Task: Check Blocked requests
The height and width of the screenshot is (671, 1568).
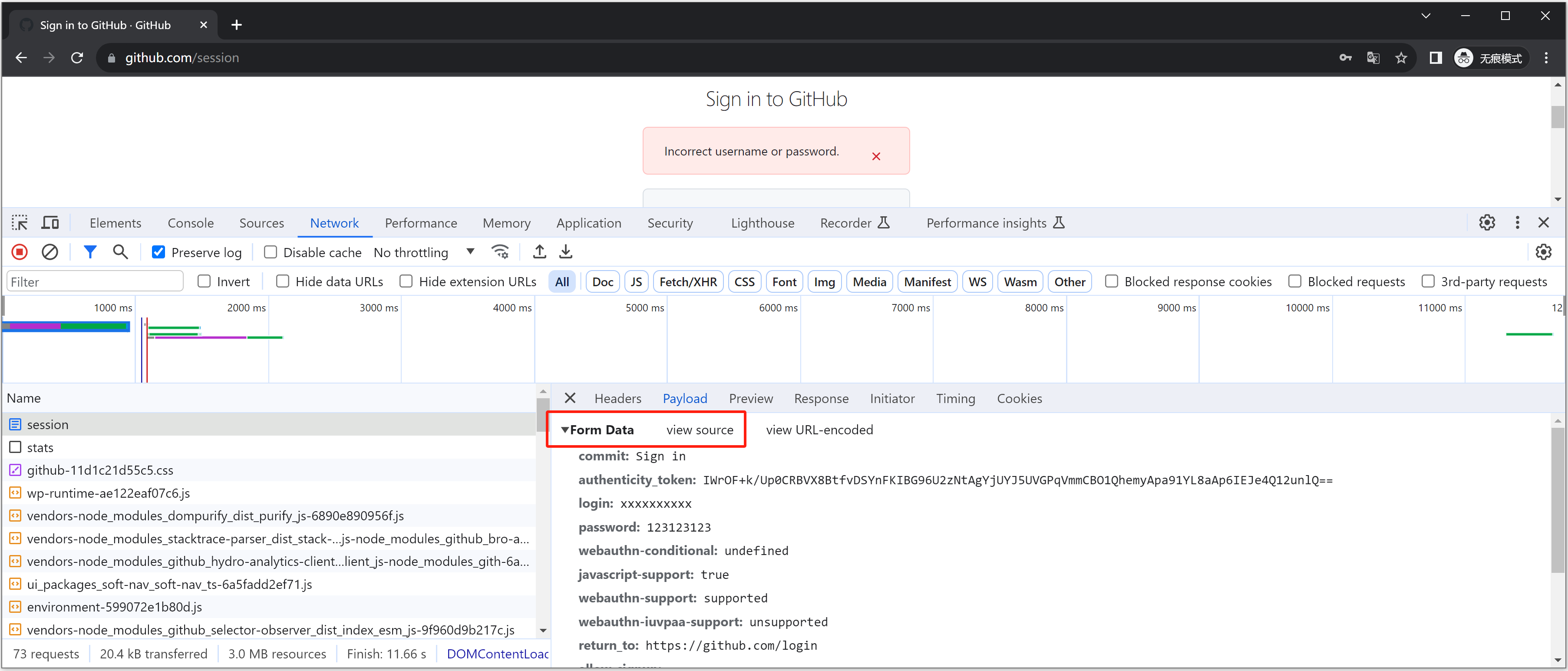Action: coord(1295,281)
